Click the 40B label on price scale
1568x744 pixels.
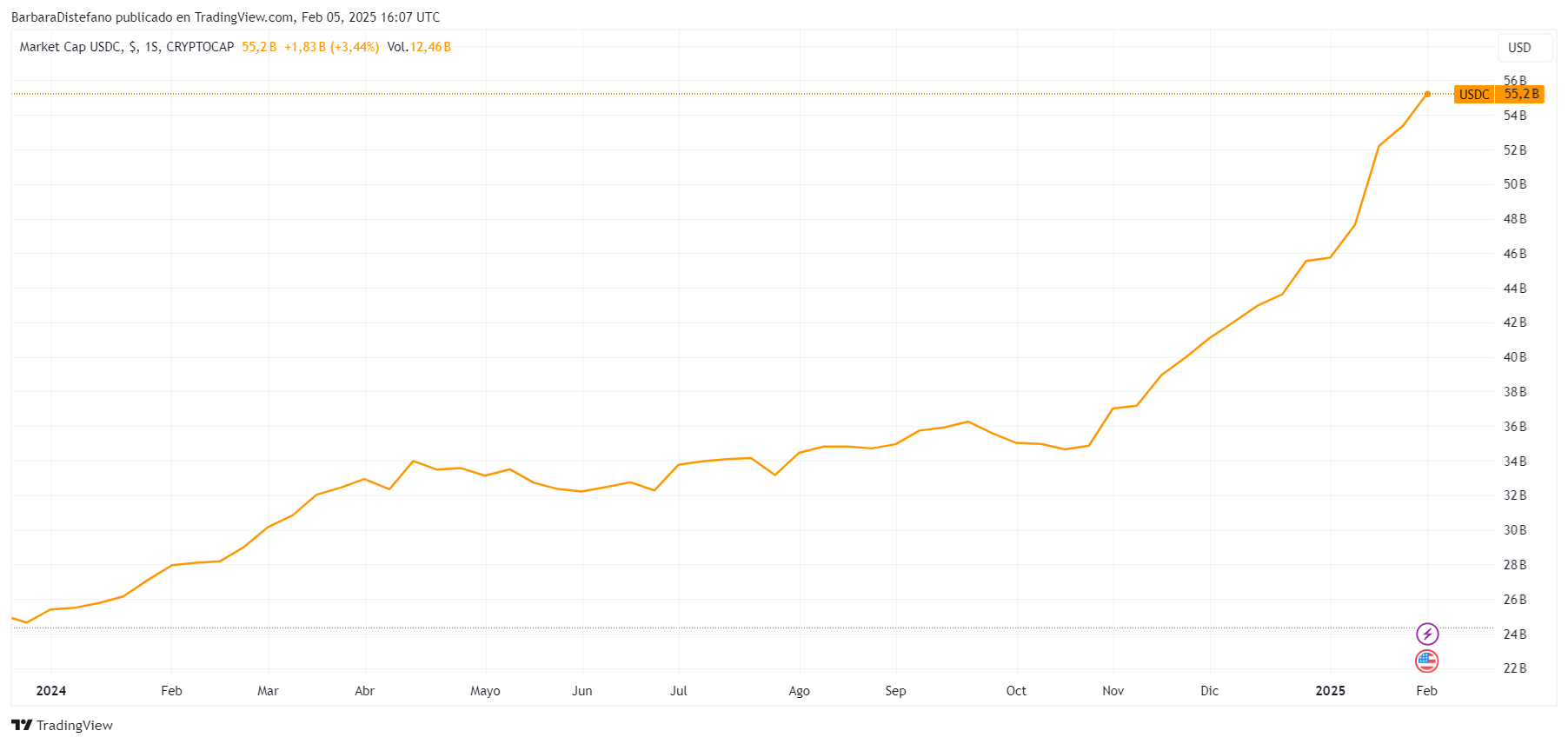pyautogui.click(x=1515, y=357)
